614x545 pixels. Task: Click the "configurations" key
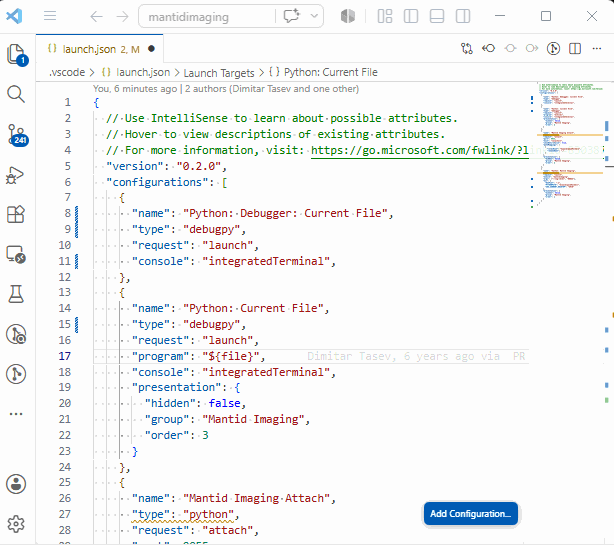point(157,182)
